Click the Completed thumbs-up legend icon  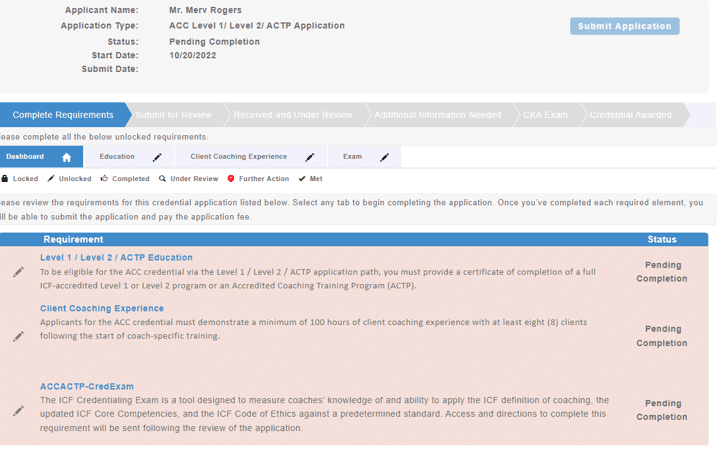pyautogui.click(x=104, y=179)
